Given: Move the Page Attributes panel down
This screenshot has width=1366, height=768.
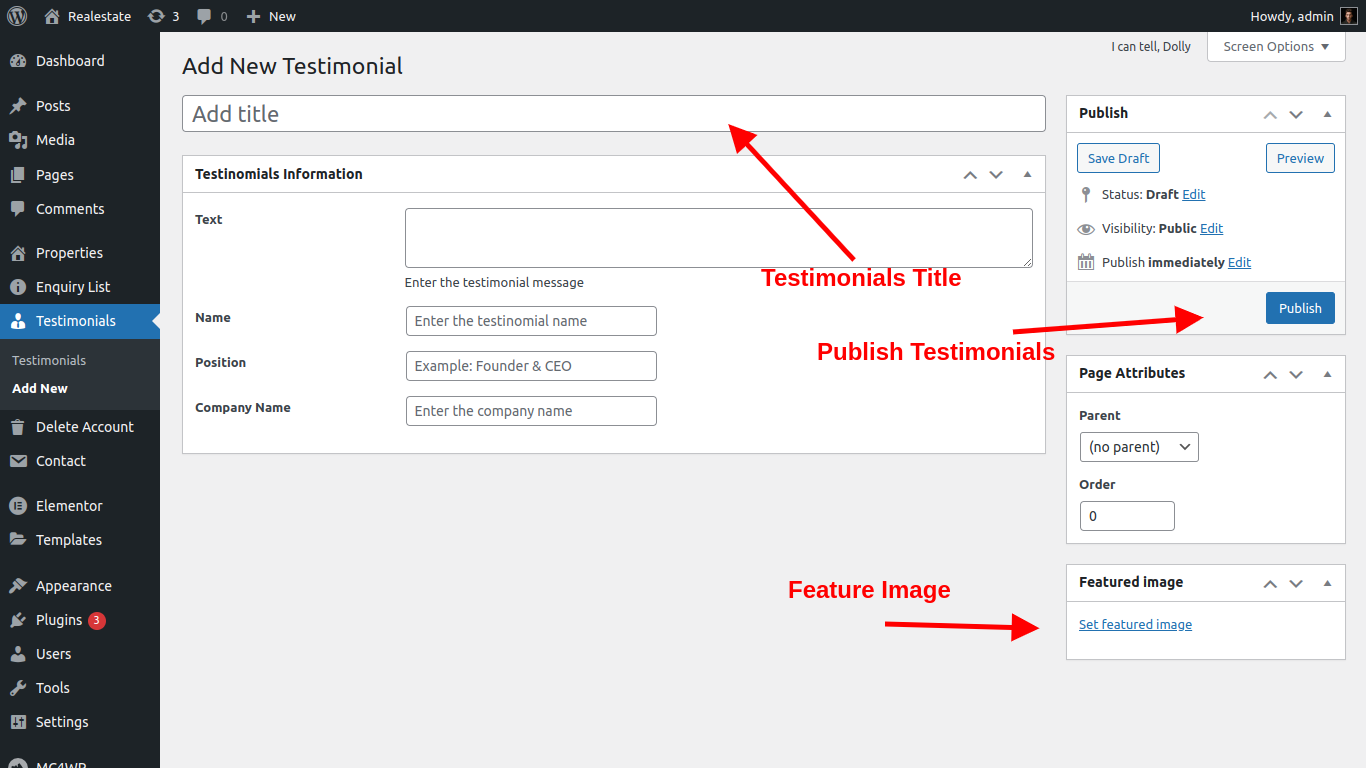Looking at the screenshot, I should (x=1296, y=374).
